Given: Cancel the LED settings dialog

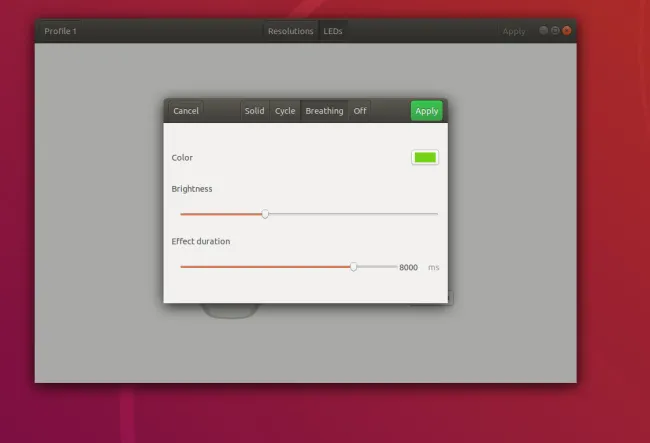Looking at the screenshot, I should 186,111.
